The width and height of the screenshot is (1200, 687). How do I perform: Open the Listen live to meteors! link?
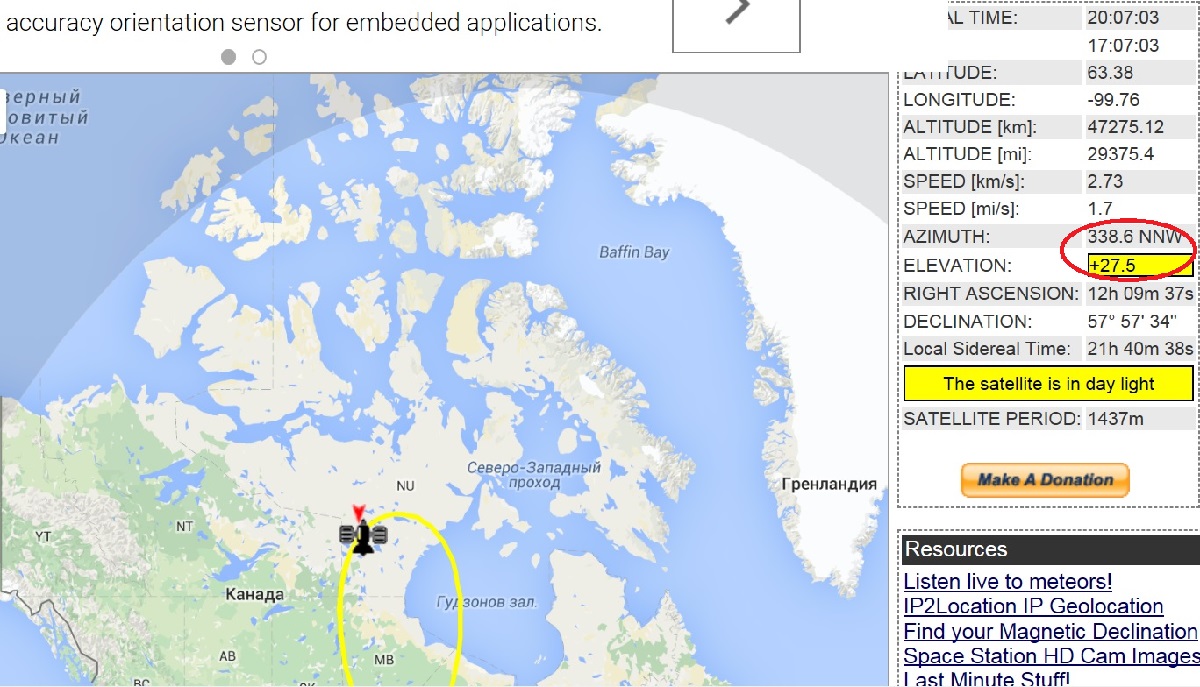[x=1007, y=581]
